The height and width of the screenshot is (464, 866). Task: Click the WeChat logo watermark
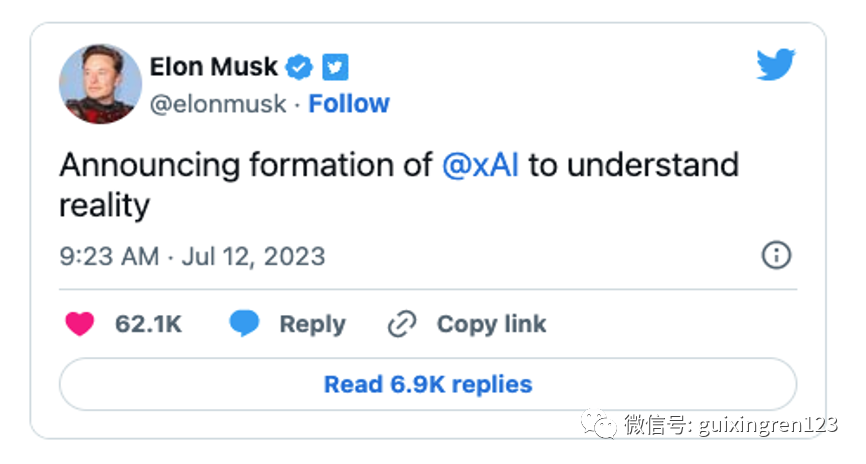click(x=601, y=425)
